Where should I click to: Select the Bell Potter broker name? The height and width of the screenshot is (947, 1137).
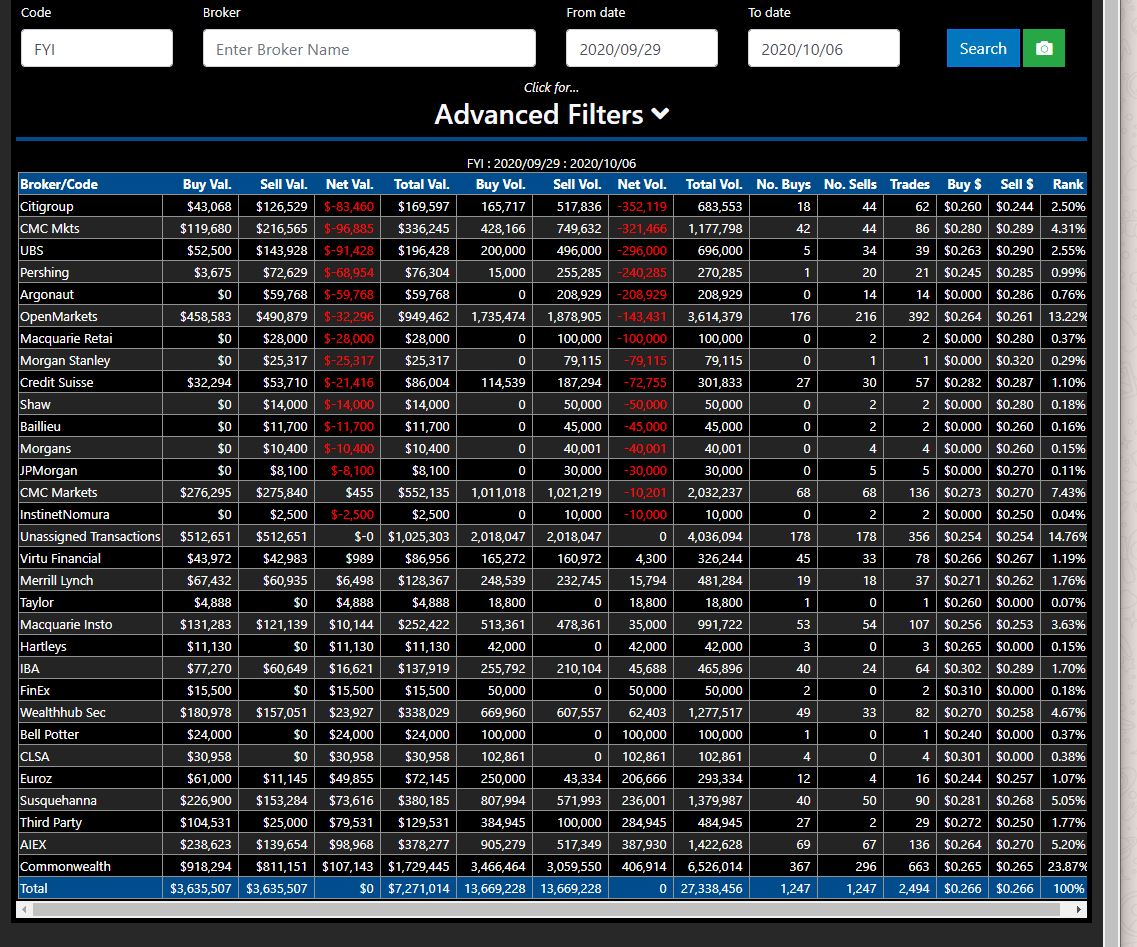pyautogui.click(x=49, y=735)
